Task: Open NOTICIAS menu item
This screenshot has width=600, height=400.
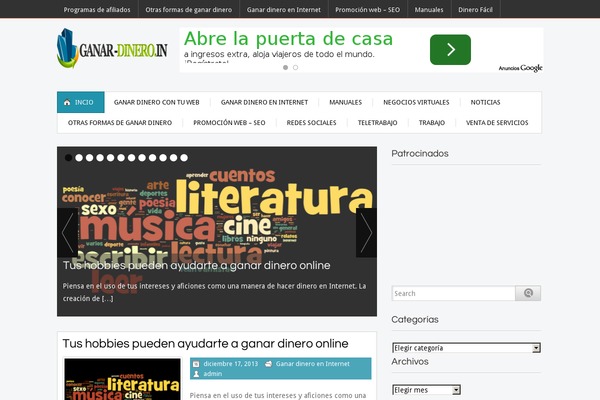Action: 485,102
